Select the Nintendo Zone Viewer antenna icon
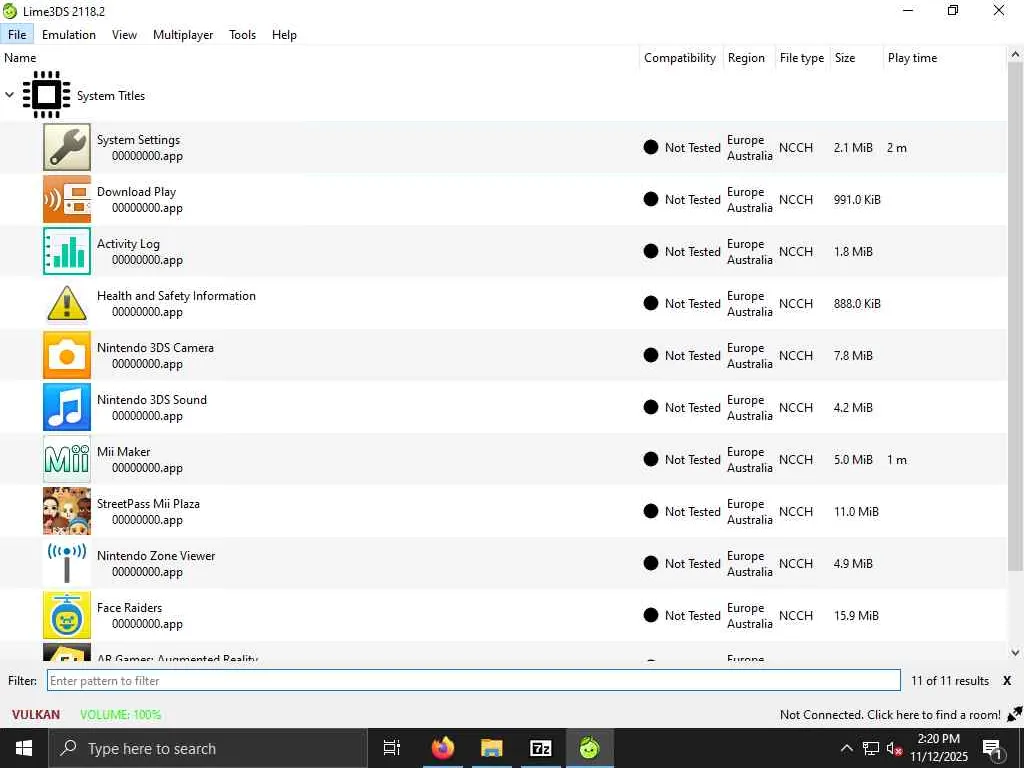1024x768 pixels. point(67,563)
